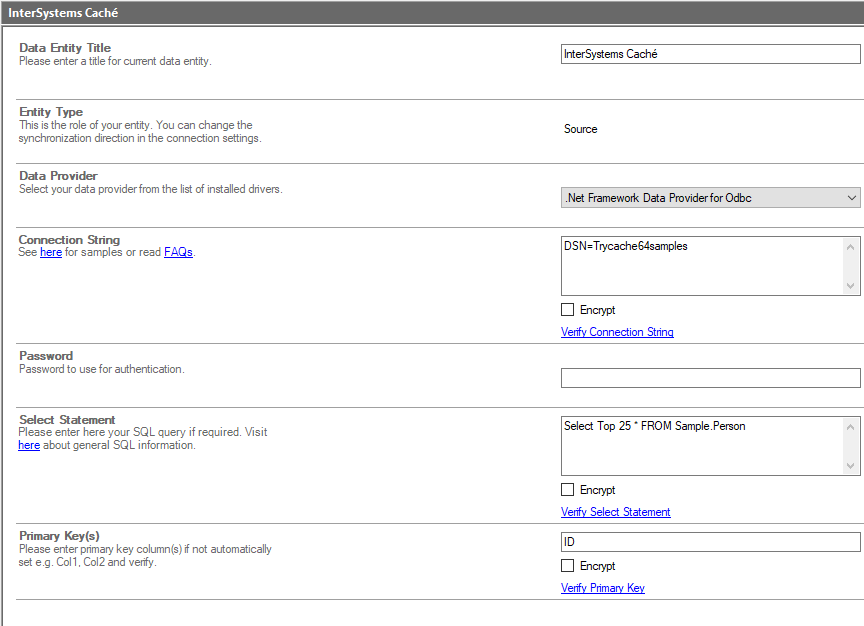Click the Primary Key(s) field containing ID
This screenshot has height=626, width=864.
(710, 542)
